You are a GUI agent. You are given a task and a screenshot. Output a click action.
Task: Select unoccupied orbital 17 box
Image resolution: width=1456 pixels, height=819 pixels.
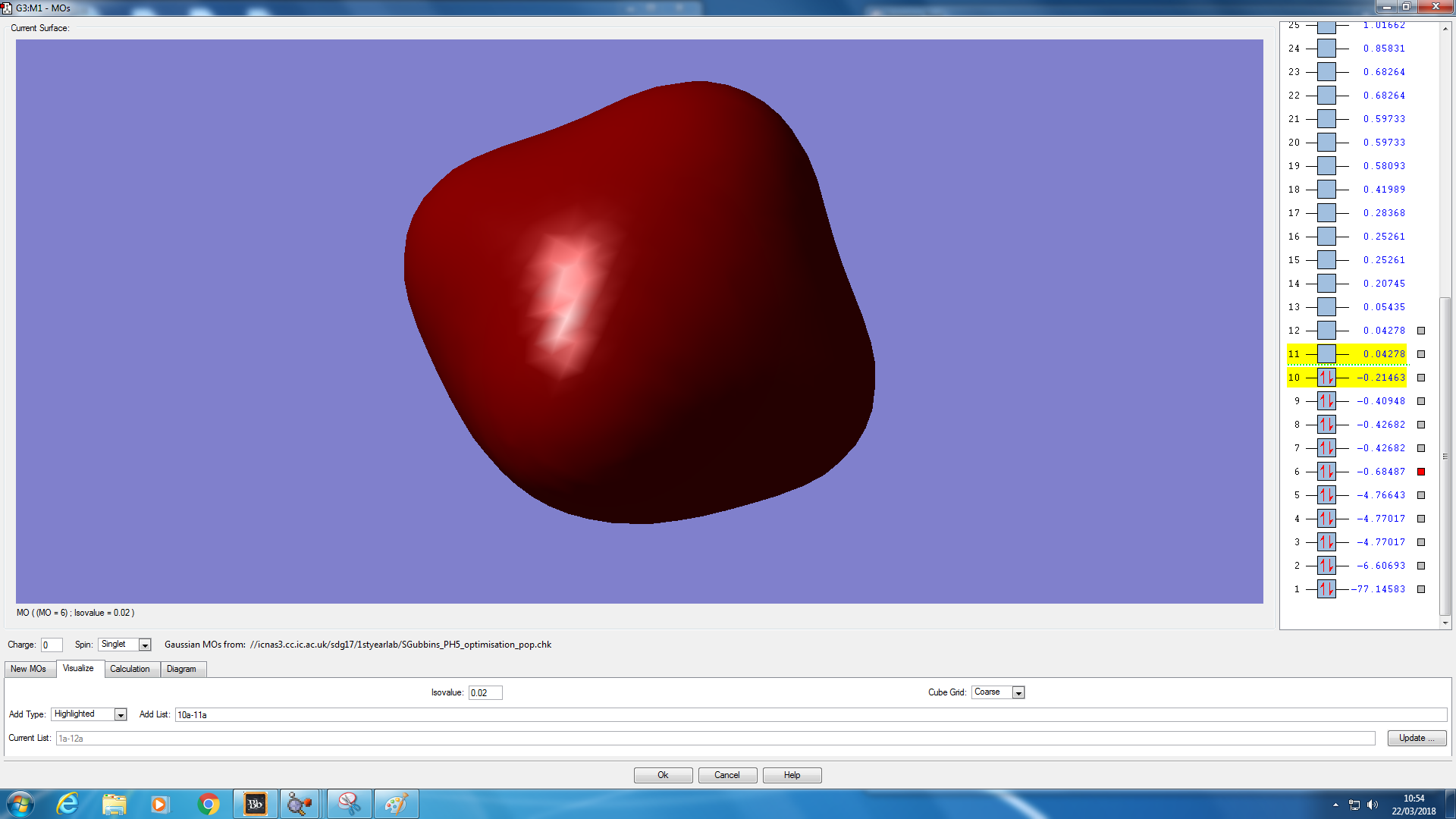pyautogui.click(x=1326, y=213)
